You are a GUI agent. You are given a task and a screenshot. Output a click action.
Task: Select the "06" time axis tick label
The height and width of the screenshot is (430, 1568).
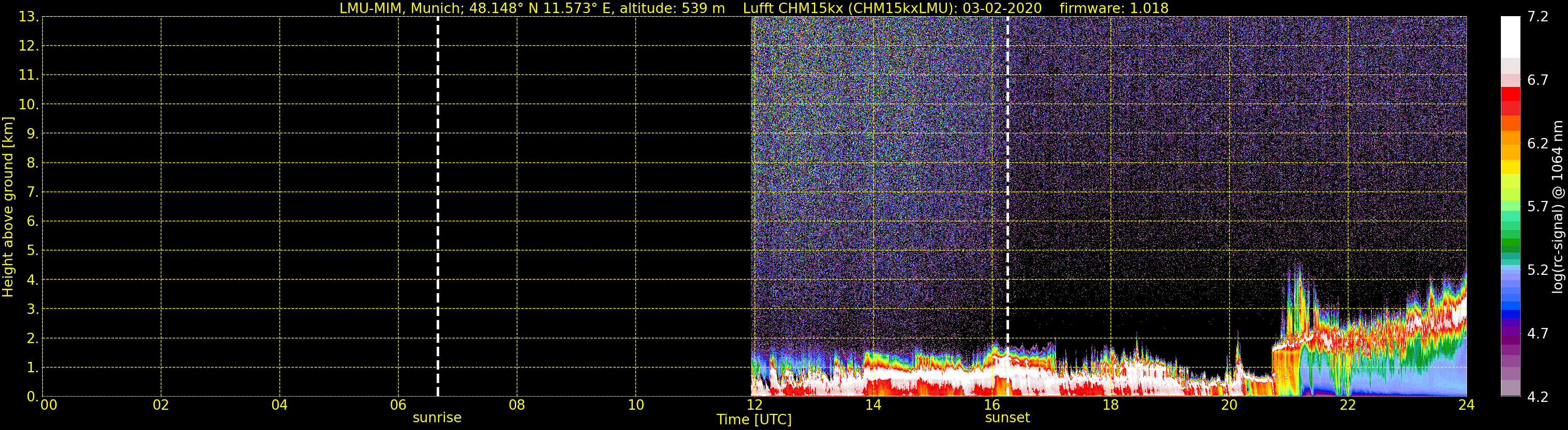(398, 405)
